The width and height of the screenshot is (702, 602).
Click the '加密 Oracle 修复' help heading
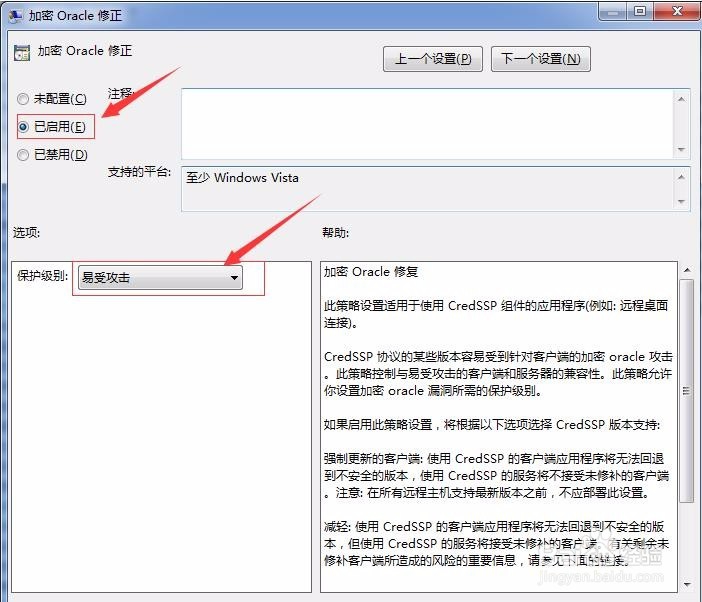coord(371,272)
